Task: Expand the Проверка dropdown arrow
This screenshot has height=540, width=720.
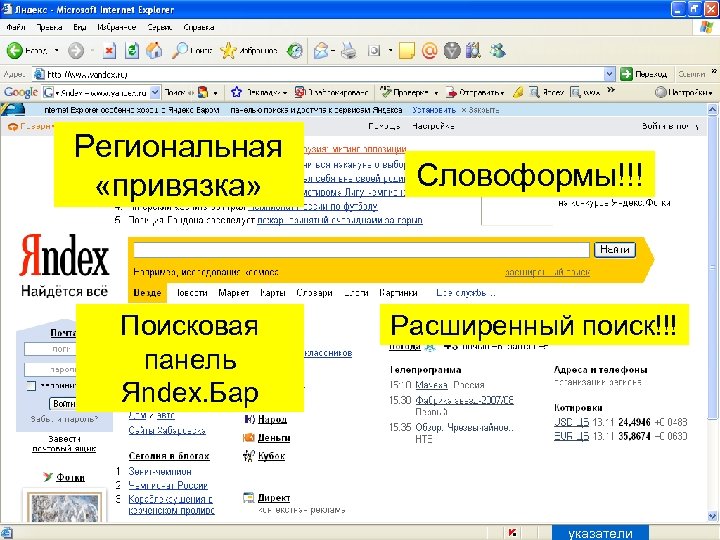Action: pos(436,93)
